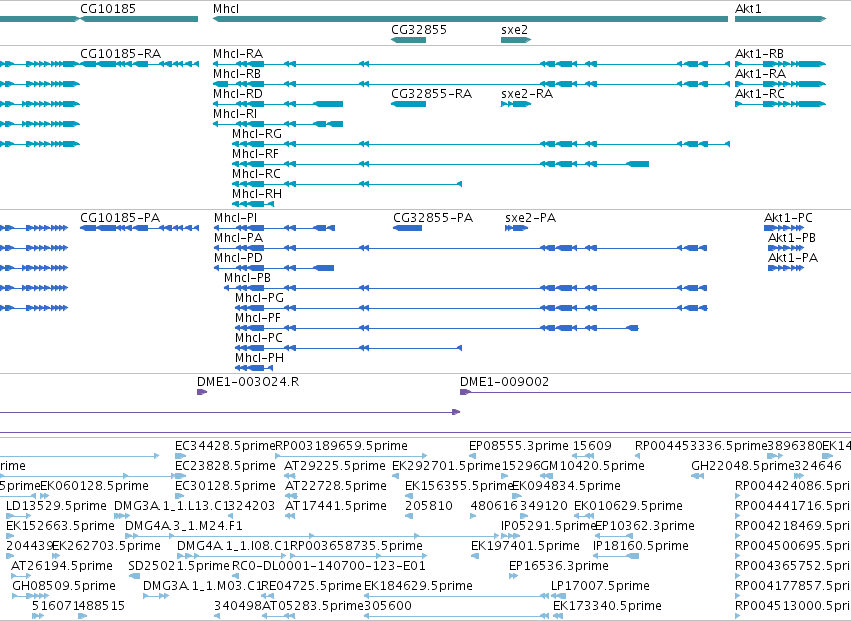Click the Mhcl-PF protein label
Screen dimensions: 851x621
258,318
